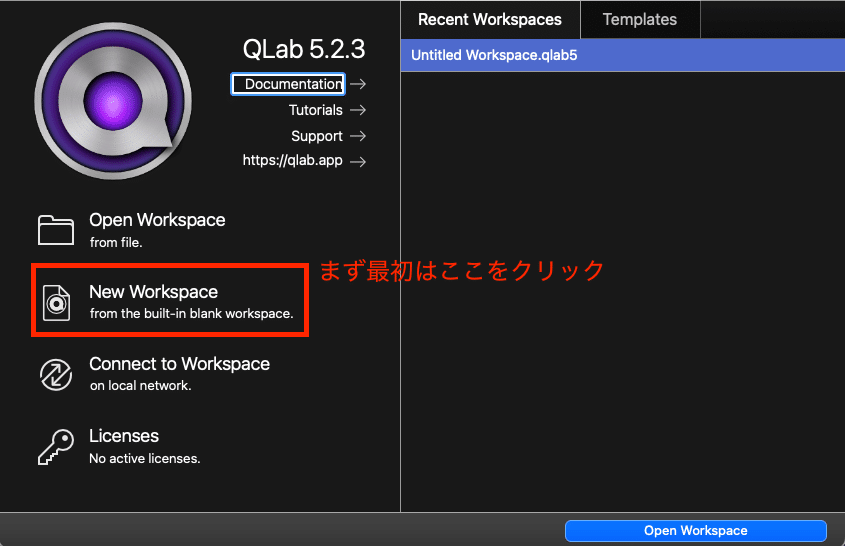Choose Open Workspace from file

pos(157,220)
